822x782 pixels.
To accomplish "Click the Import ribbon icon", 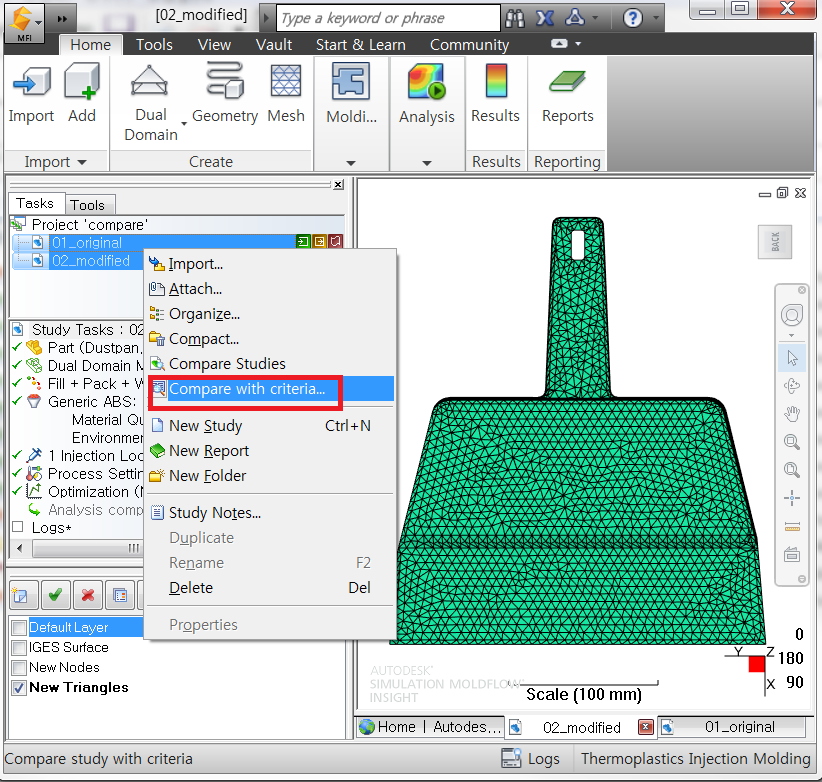I will [x=31, y=82].
